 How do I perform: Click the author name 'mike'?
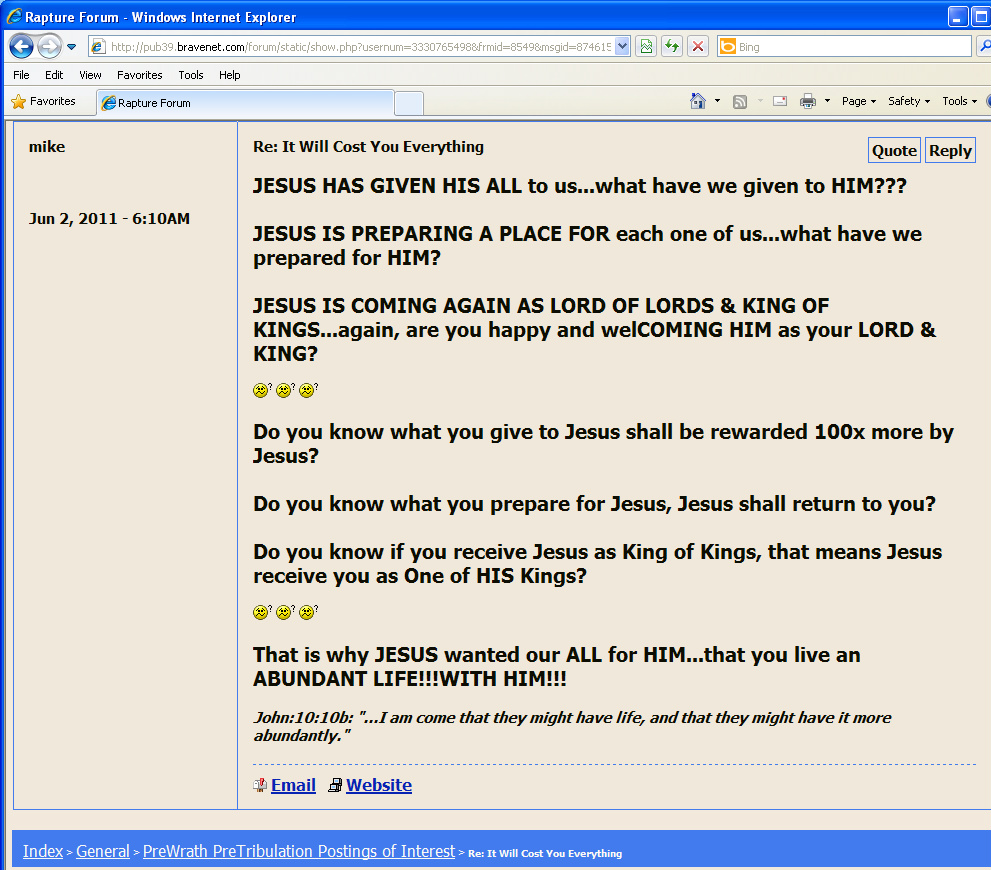47,147
